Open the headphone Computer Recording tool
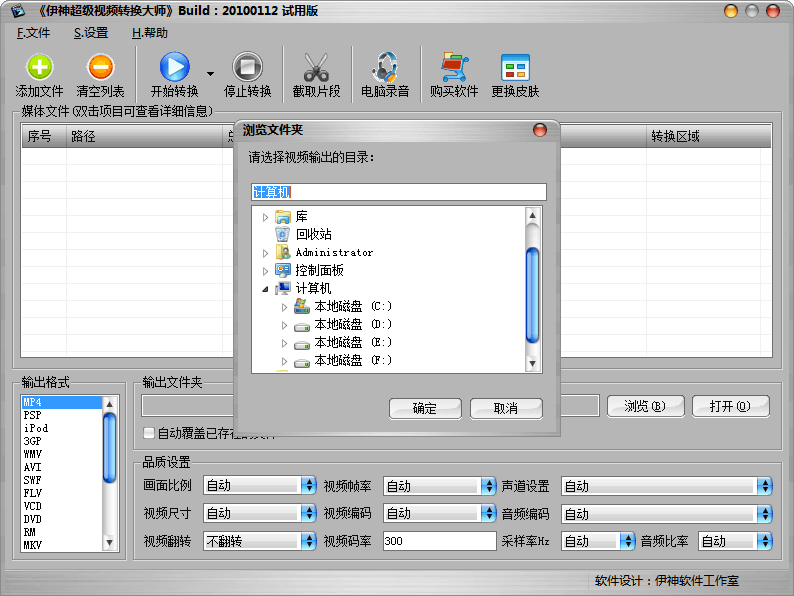Viewport: 794px width, 596px height. (385, 67)
